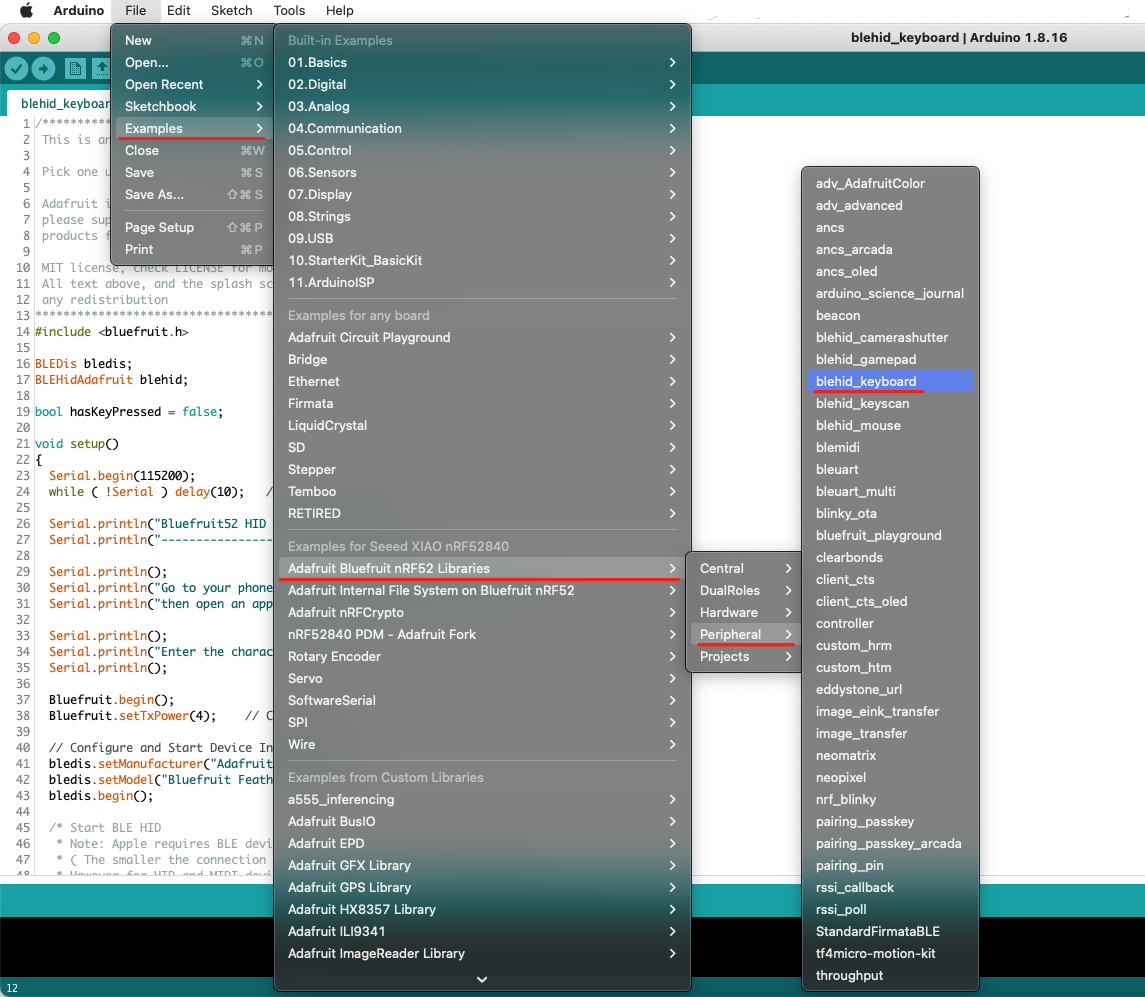Open the beacon example sketch
The width and height of the screenshot is (1145, 997).
click(890, 316)
